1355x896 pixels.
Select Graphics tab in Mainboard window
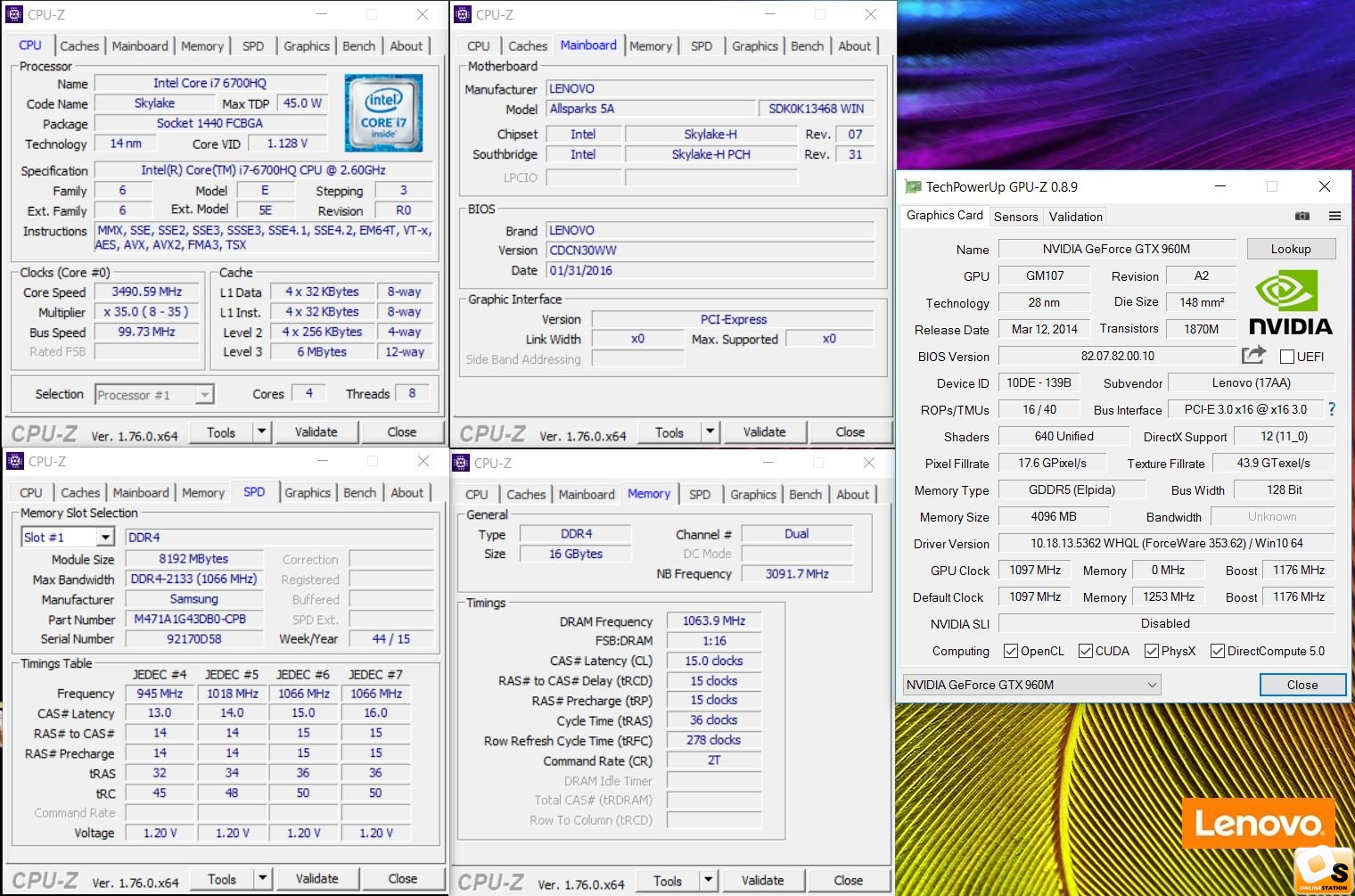[x=755, y=45]
